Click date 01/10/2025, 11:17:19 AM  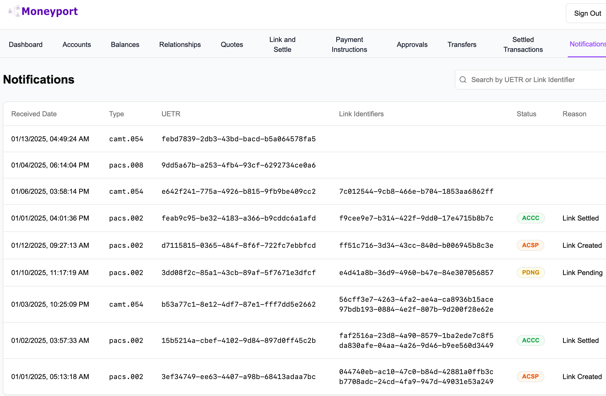[50, 273]
